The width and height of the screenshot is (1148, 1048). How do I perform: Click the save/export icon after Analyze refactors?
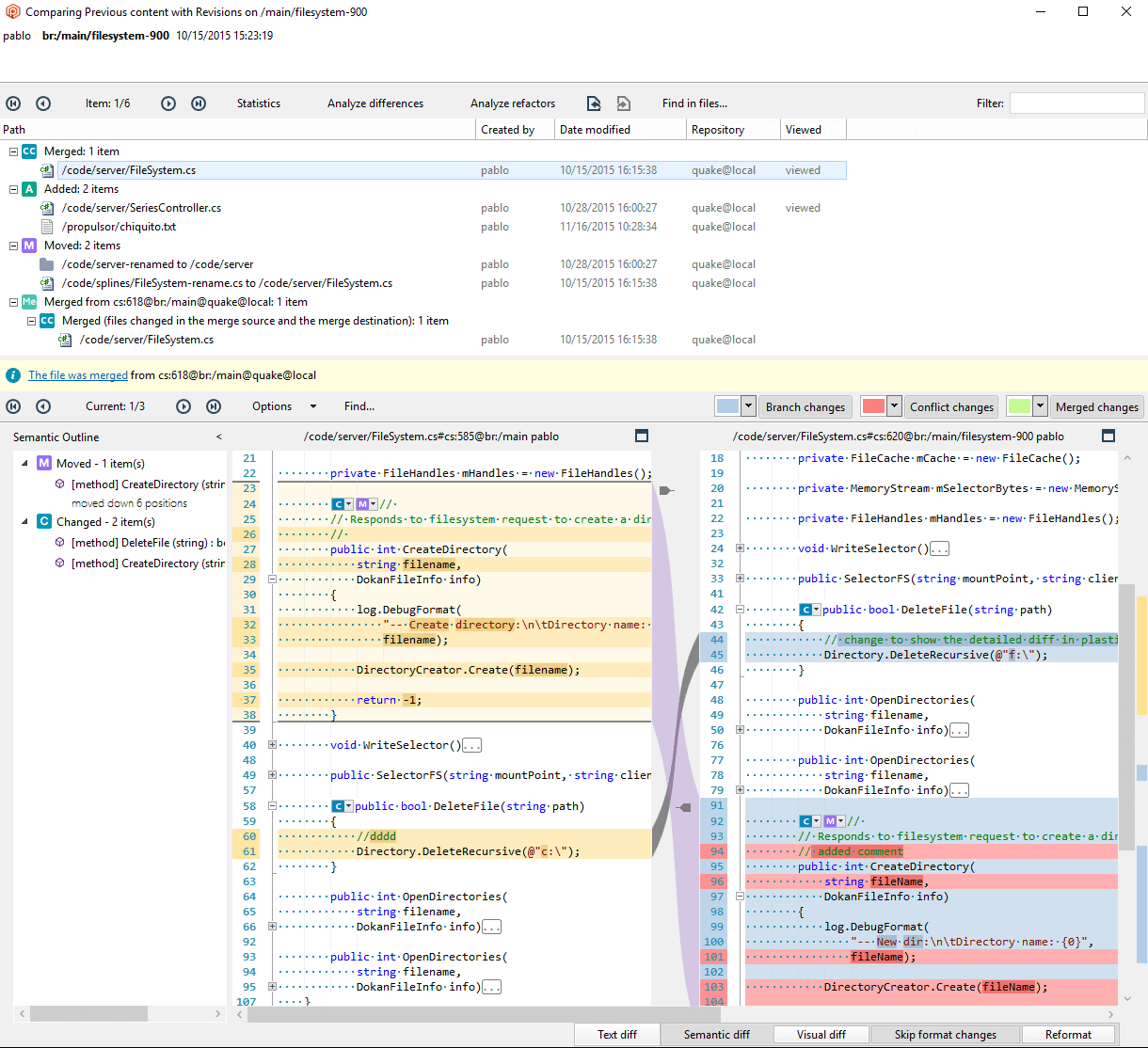(x=594, y=103)
